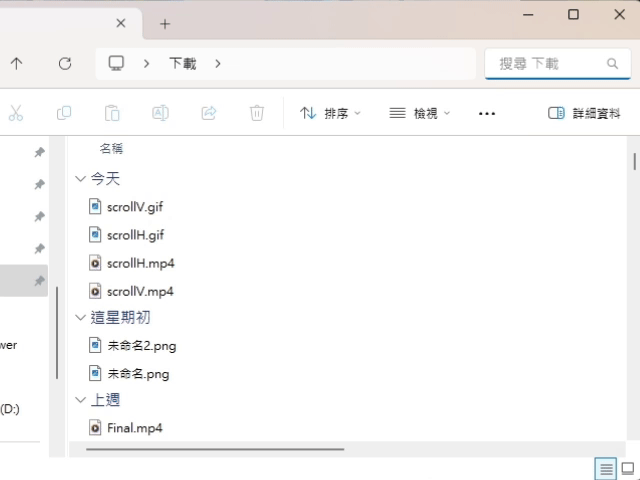Collapse the 這星期初 file group

tap(81, 318)
